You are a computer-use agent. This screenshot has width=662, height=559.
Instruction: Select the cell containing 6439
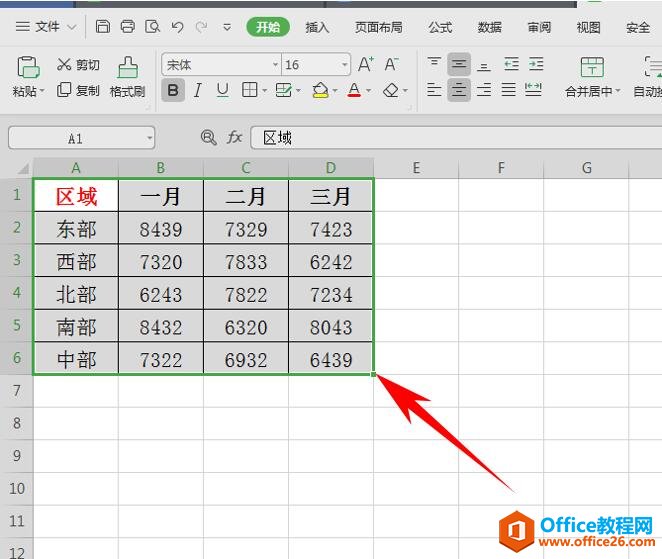[331, 359]
